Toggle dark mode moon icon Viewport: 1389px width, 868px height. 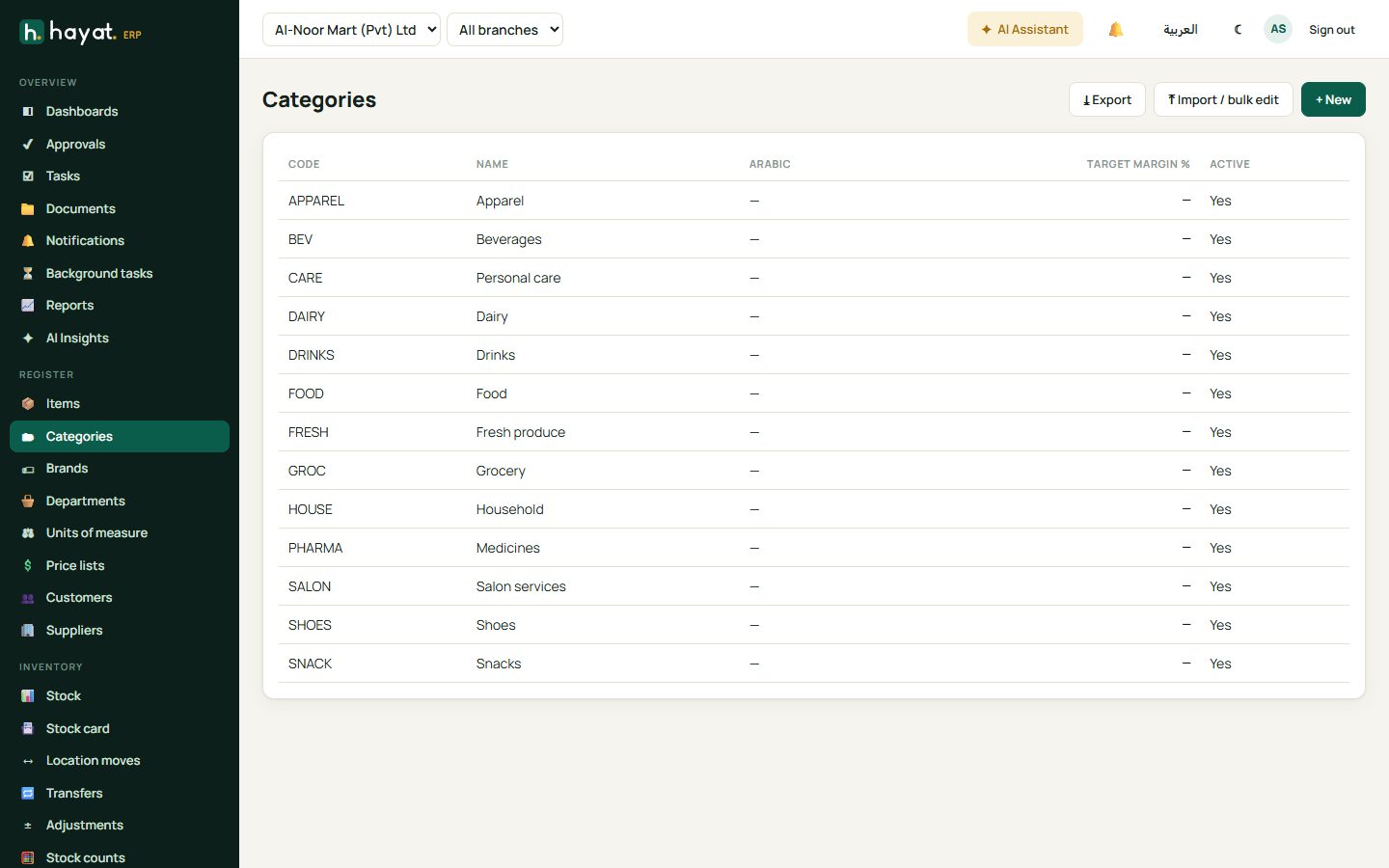point(1238,30)
